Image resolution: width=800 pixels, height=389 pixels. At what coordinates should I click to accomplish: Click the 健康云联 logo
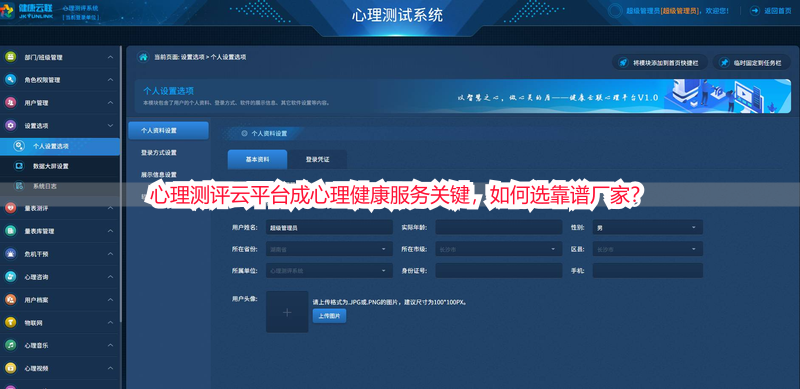click(x=26, y=11)
